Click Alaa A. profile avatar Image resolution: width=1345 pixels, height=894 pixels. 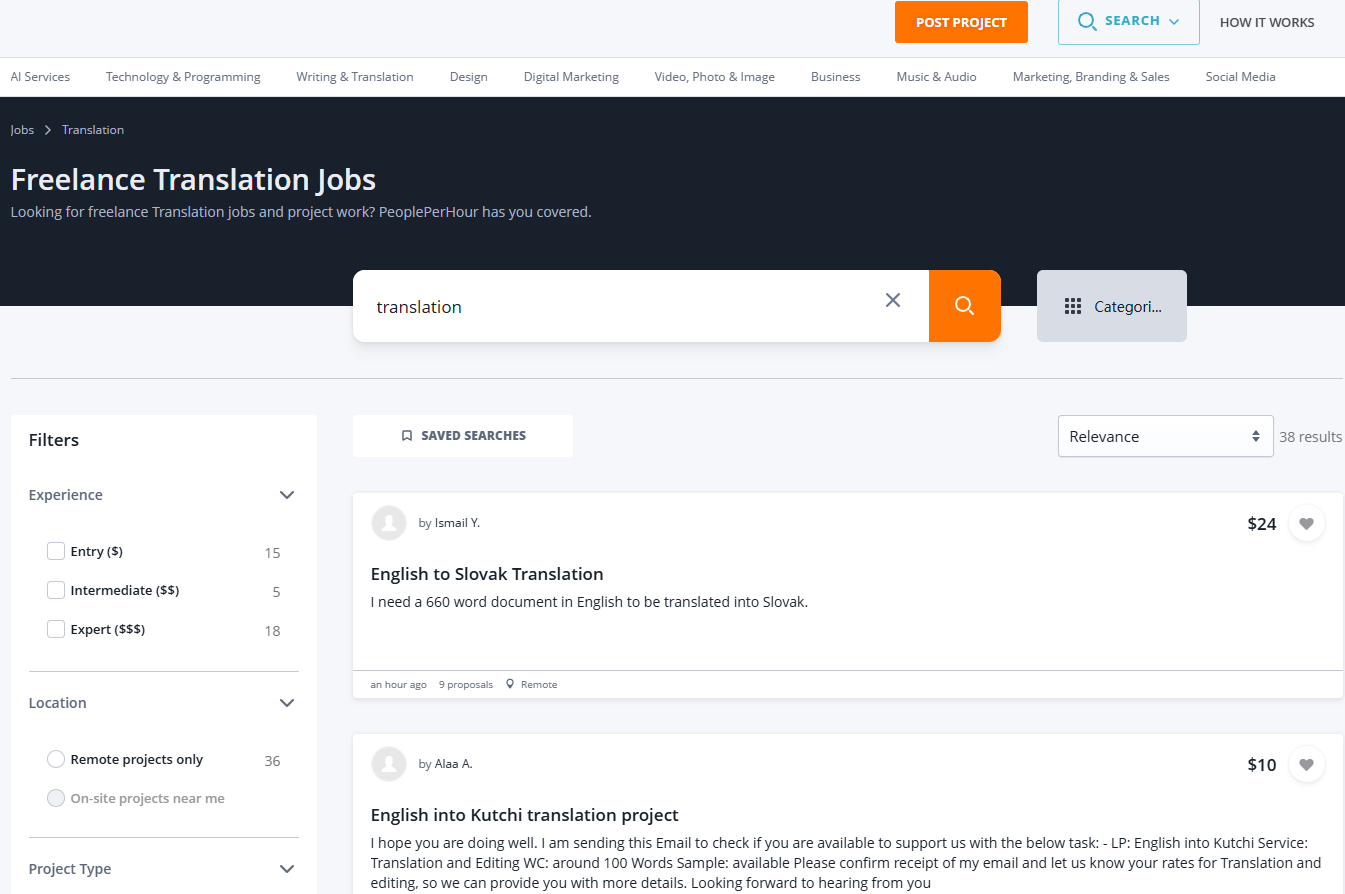389,764
